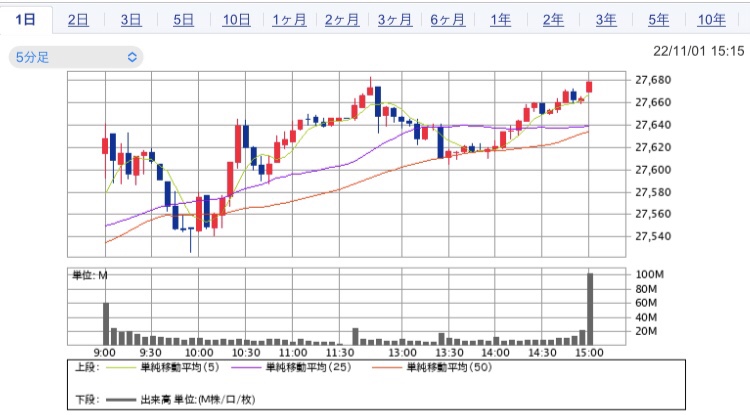
Task: Switch to the 10年 chart range
Action: (711, 20)
